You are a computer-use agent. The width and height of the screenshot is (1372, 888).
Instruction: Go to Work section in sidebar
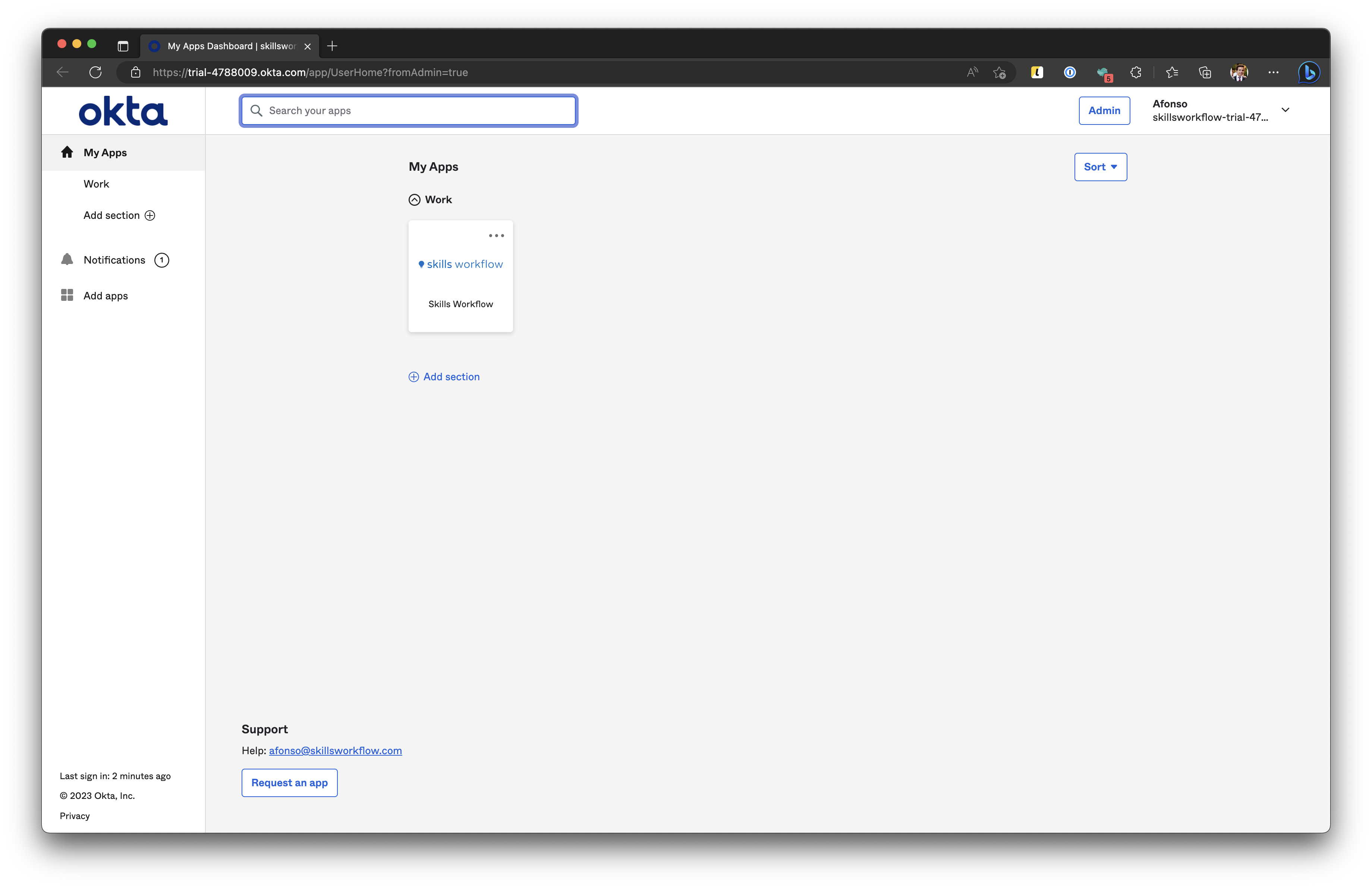(x=96, y=184)
